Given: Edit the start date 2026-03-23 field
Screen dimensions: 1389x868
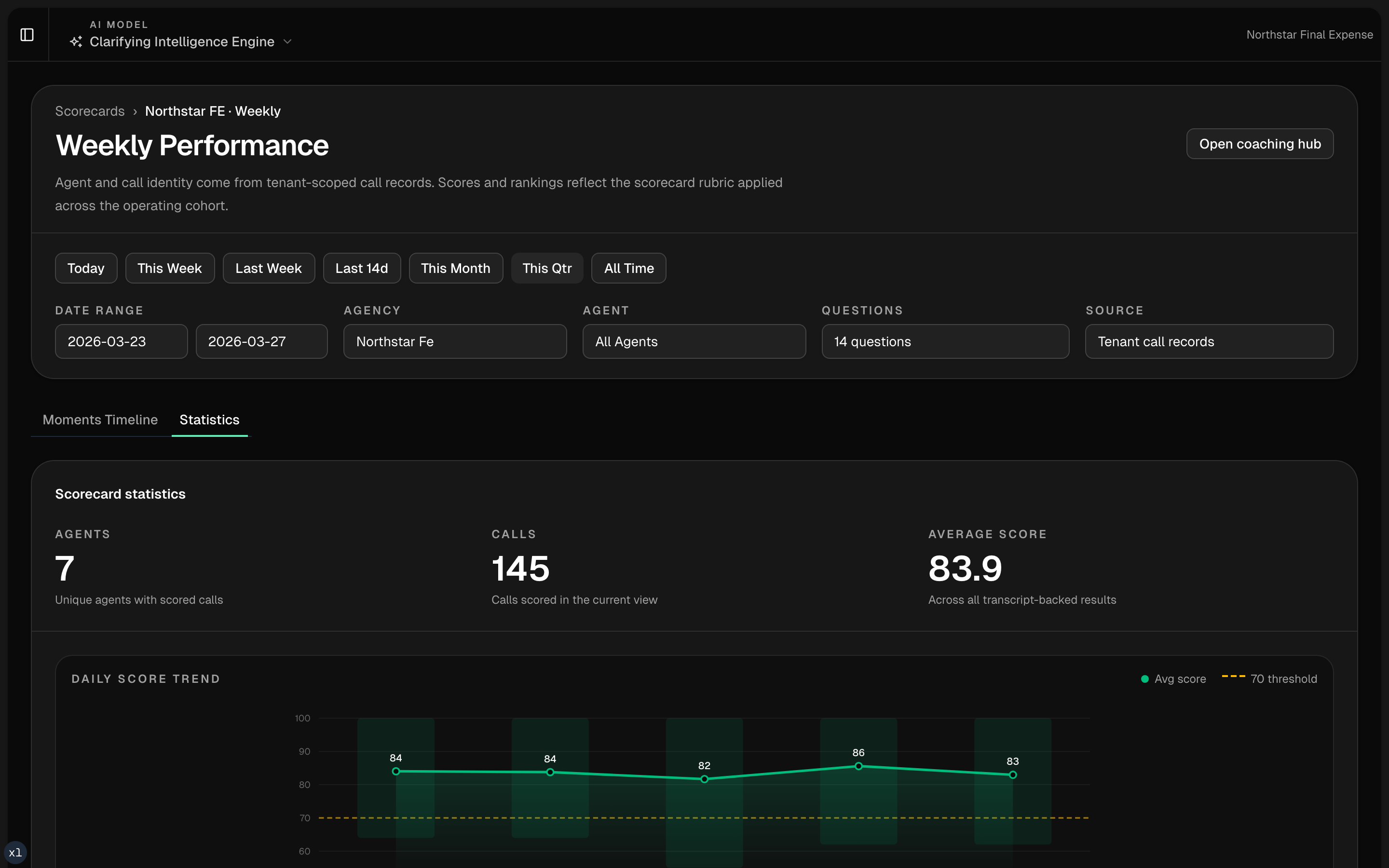Looking at the screenshot, I should (121, 341).
